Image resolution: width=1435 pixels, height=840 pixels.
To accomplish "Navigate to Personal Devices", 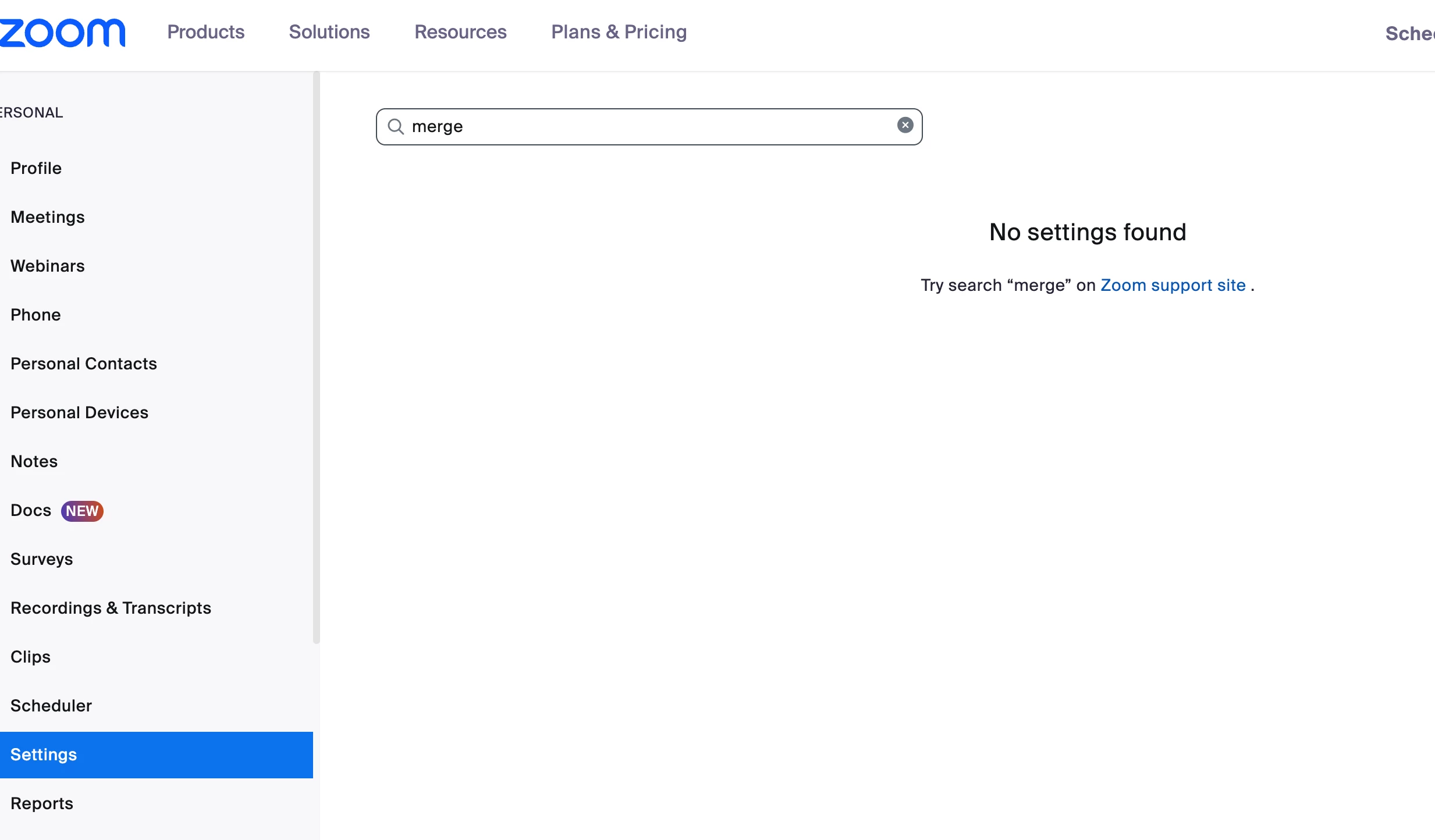I will (79, 412).
